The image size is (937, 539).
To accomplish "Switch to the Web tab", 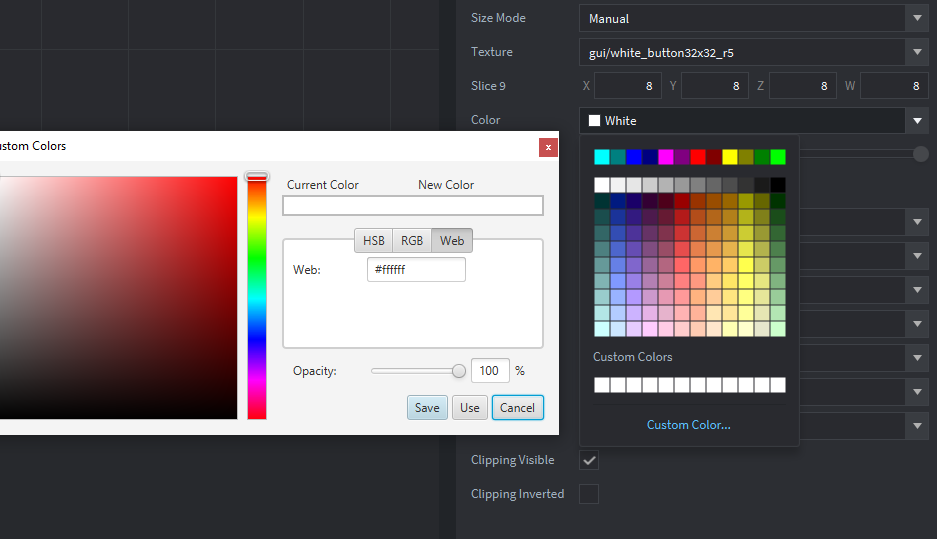I will tap(452, 241).
